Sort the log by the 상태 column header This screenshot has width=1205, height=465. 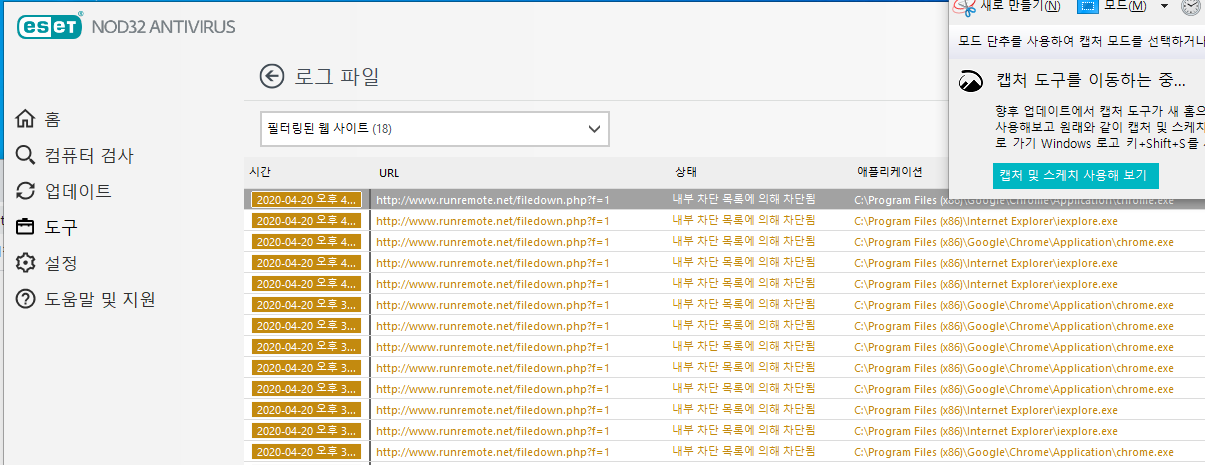coord(686,172)
